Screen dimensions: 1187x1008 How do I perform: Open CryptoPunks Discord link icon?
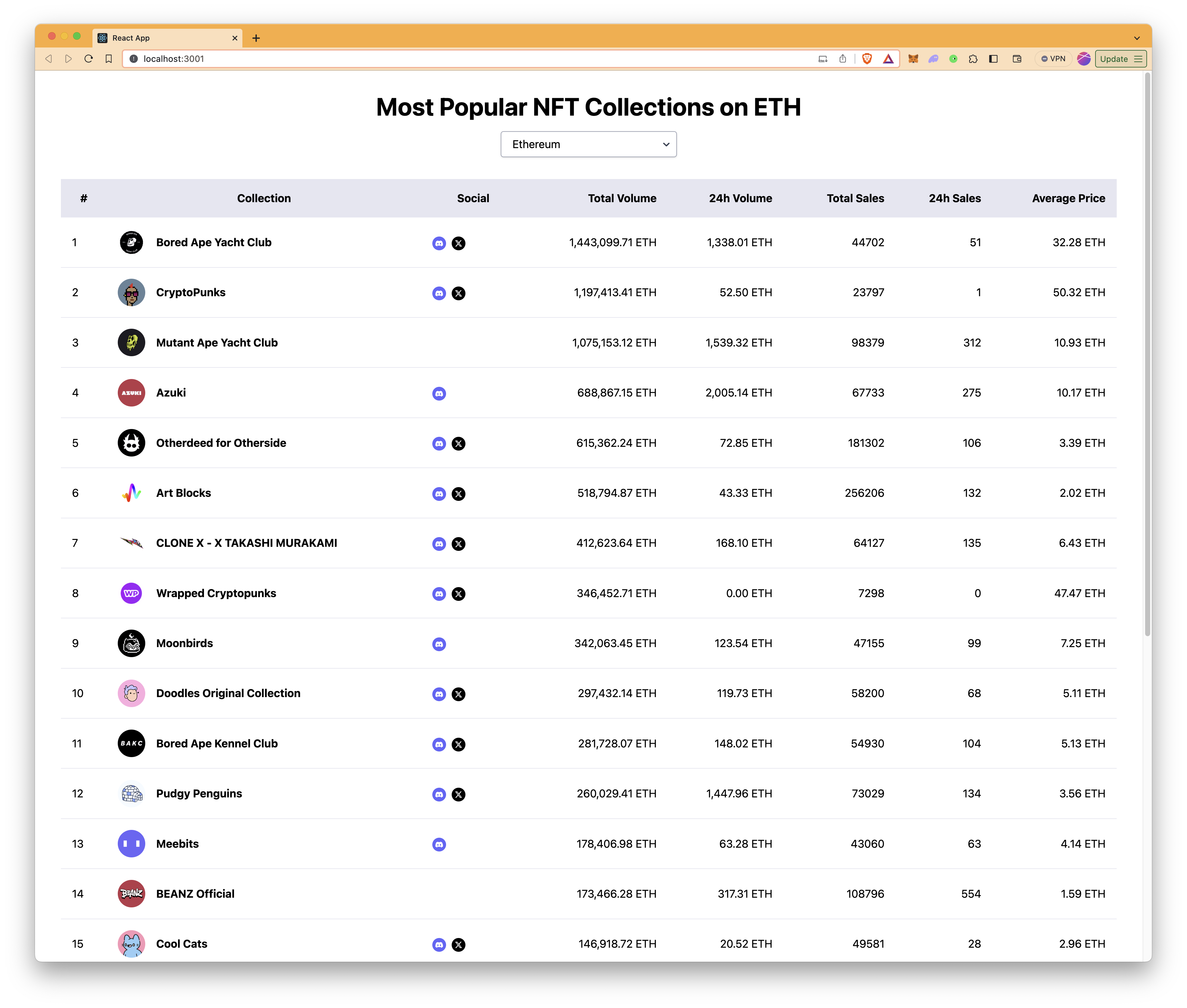(439, 293)
